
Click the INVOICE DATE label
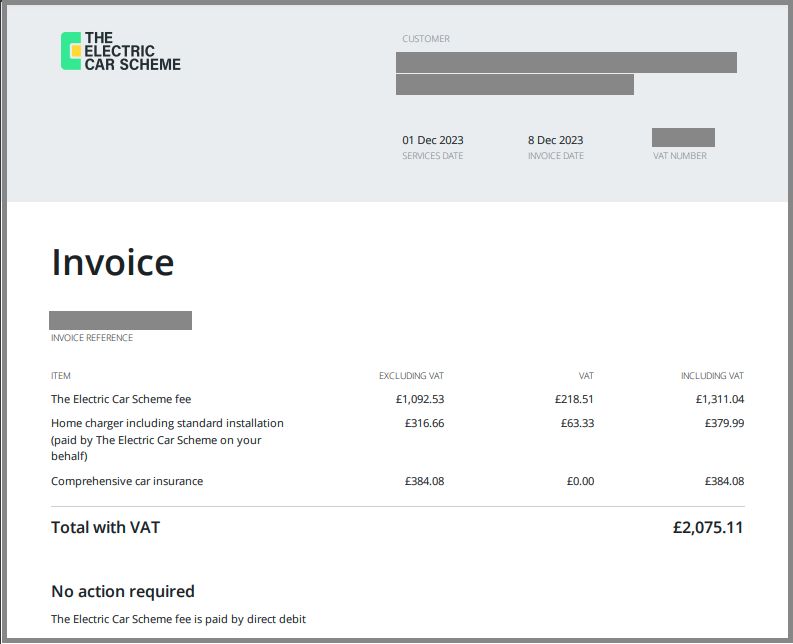pos(556,156)
